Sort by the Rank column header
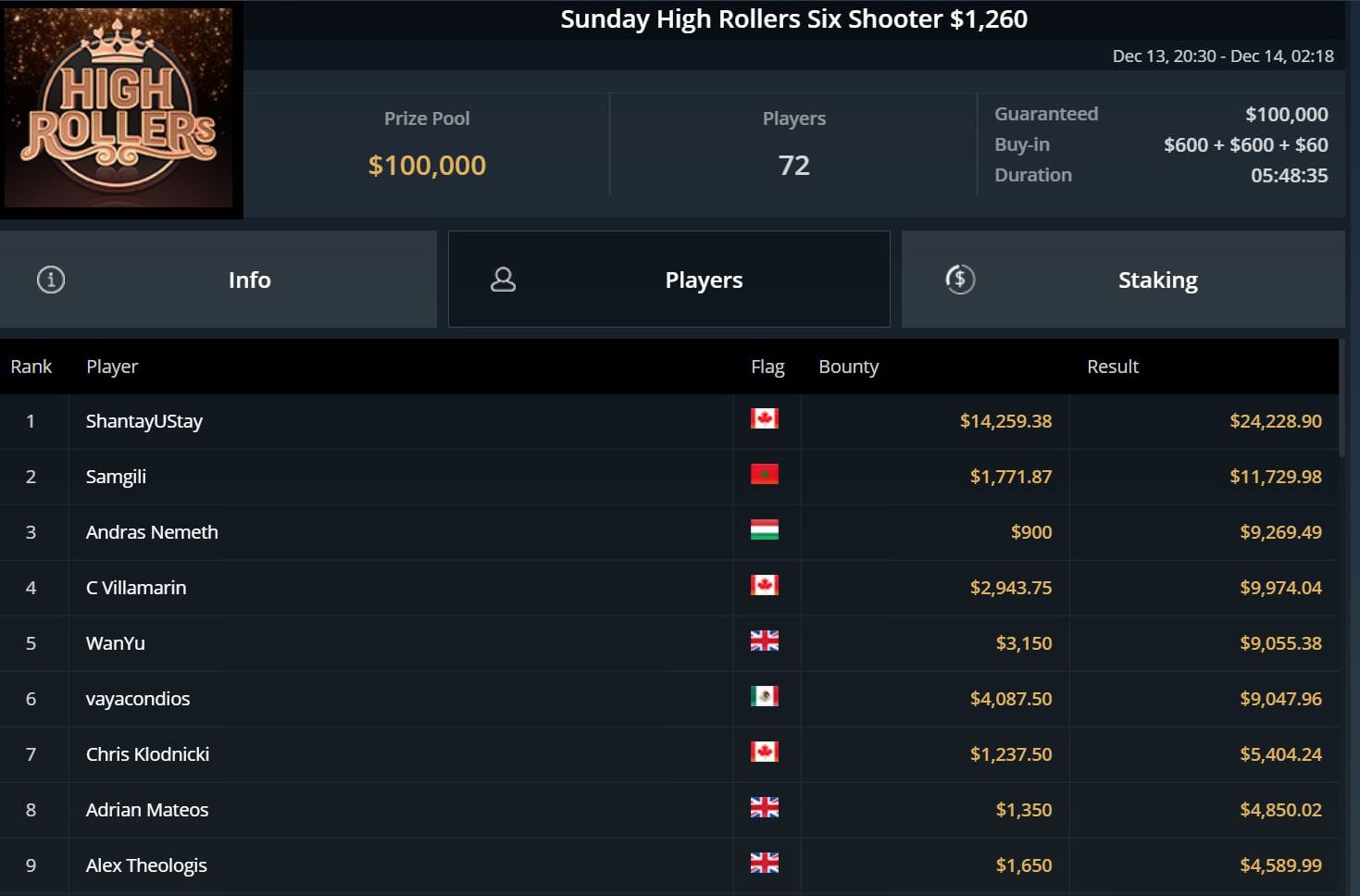 coord(31,367)
